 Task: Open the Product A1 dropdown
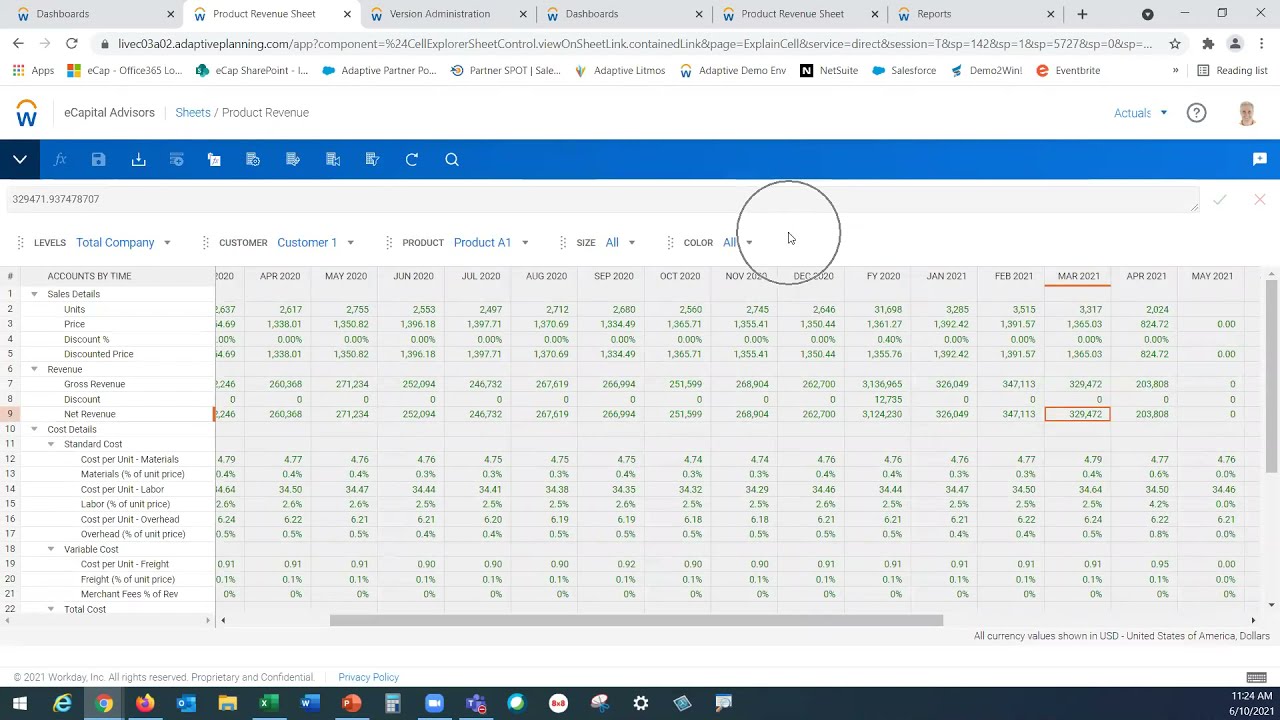click(x=491, y=242)
